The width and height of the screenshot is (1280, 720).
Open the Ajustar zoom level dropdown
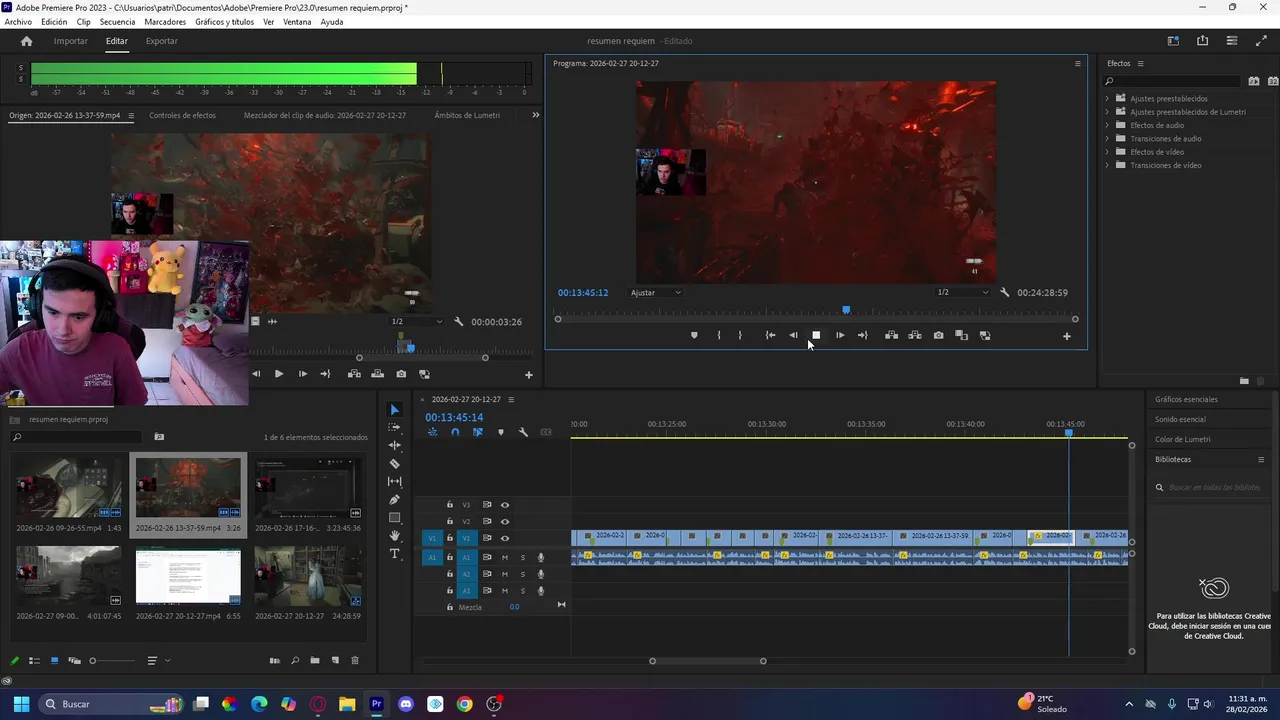[656, 293]
